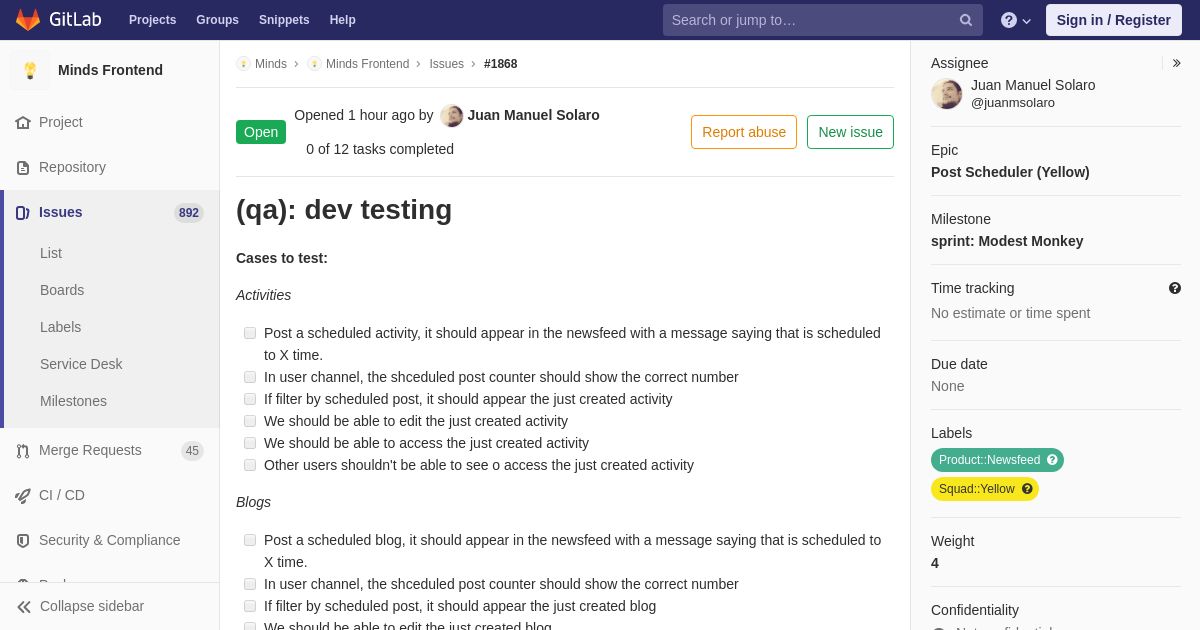Click the Search or jump to field
1200x630 pixels.
click(x=811, y=20)
